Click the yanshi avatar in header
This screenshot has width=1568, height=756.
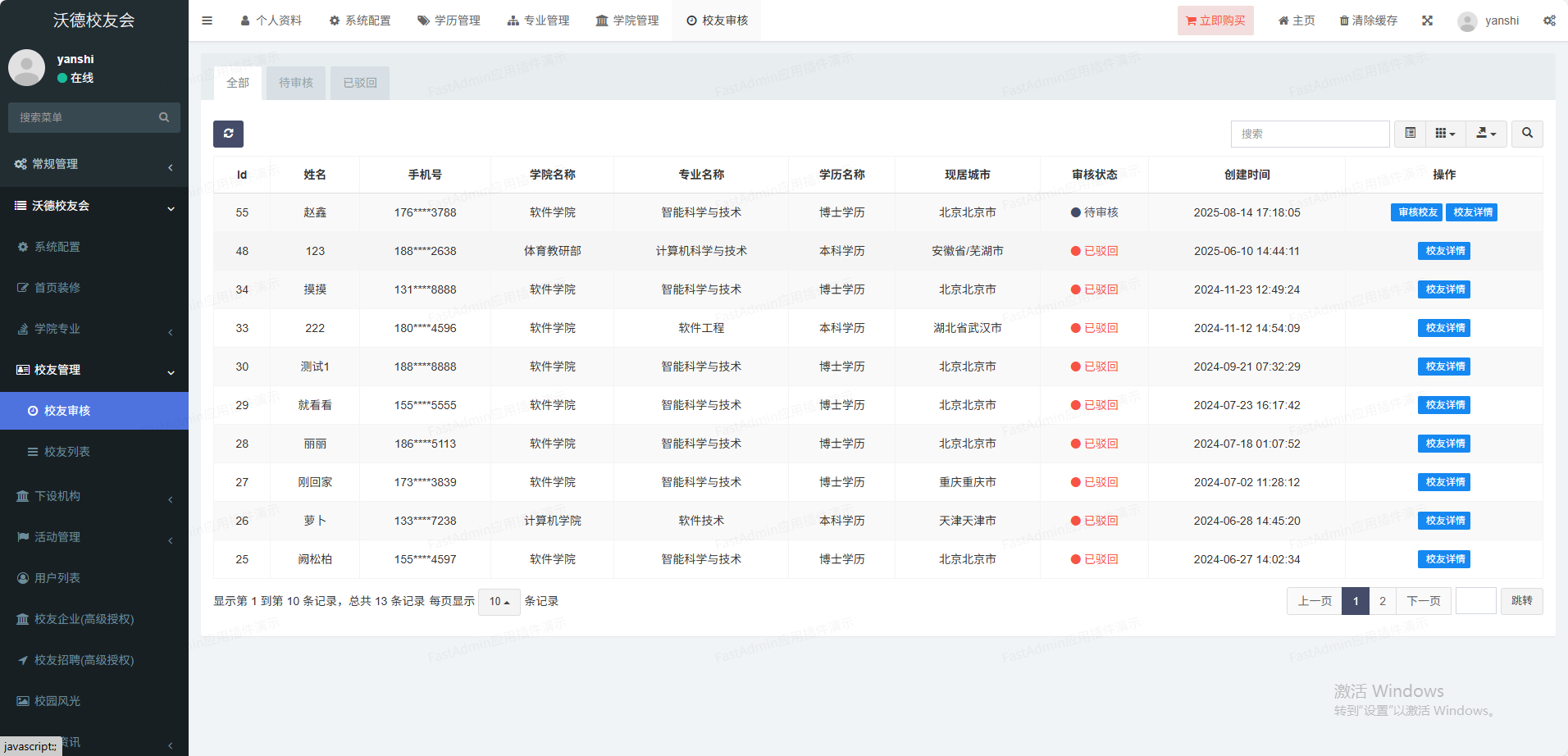point(1467,21)
